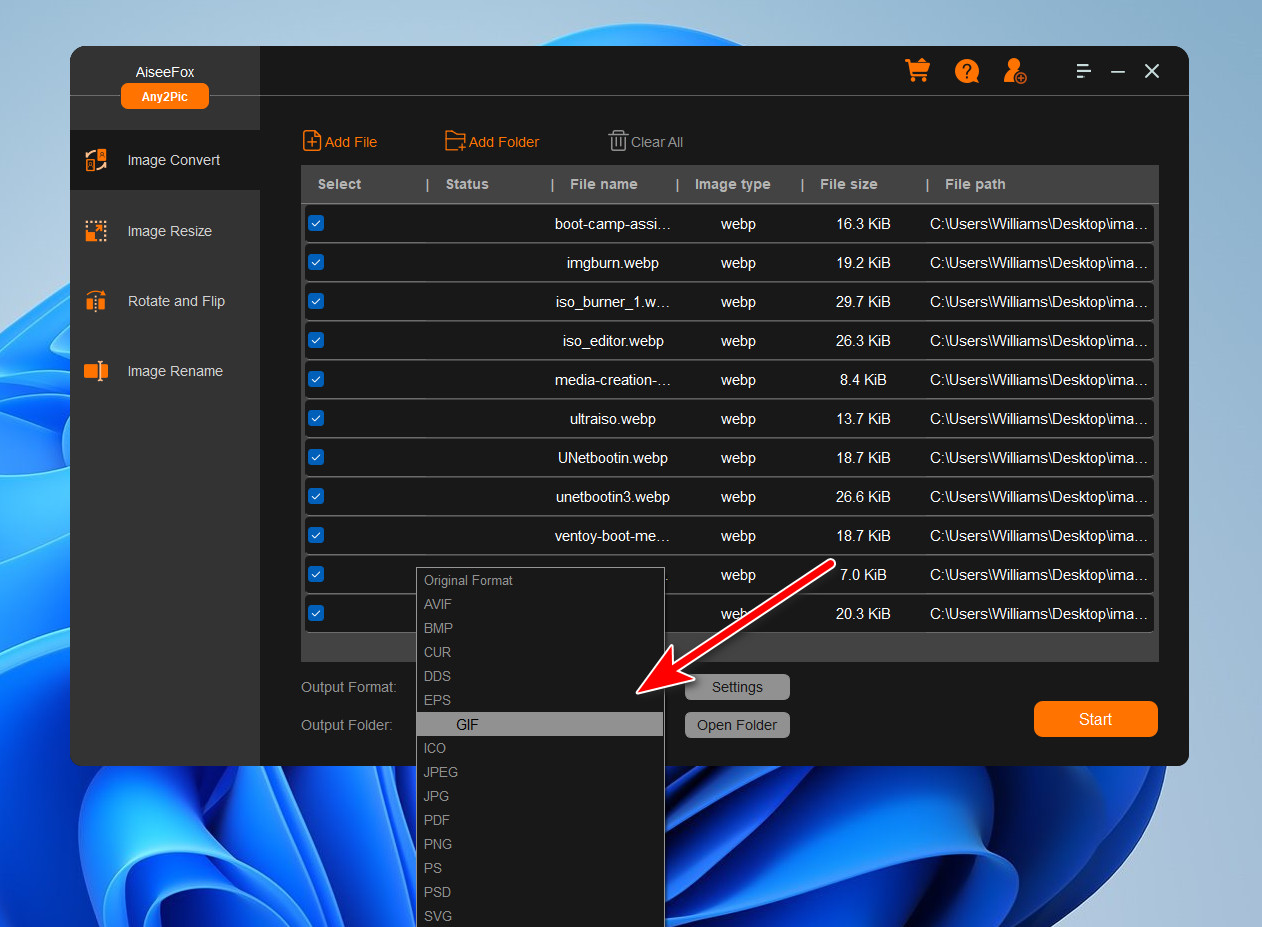The height and width of the screenshot is (927, 1262).
Task: Click the Rotate and Flip sidebar icon
Action: [x=96, y=301]
